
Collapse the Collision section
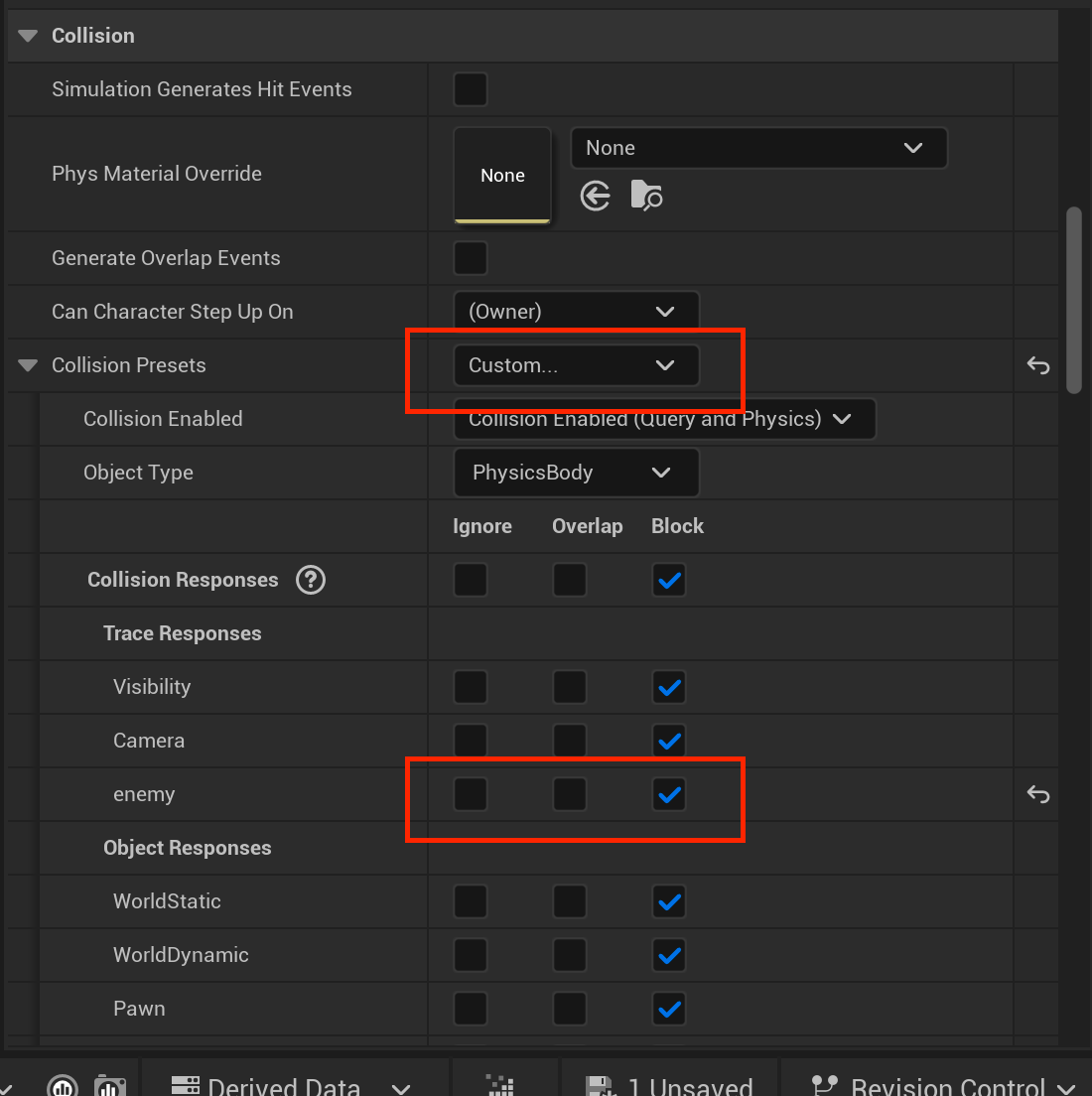click(x=28, y=36)
